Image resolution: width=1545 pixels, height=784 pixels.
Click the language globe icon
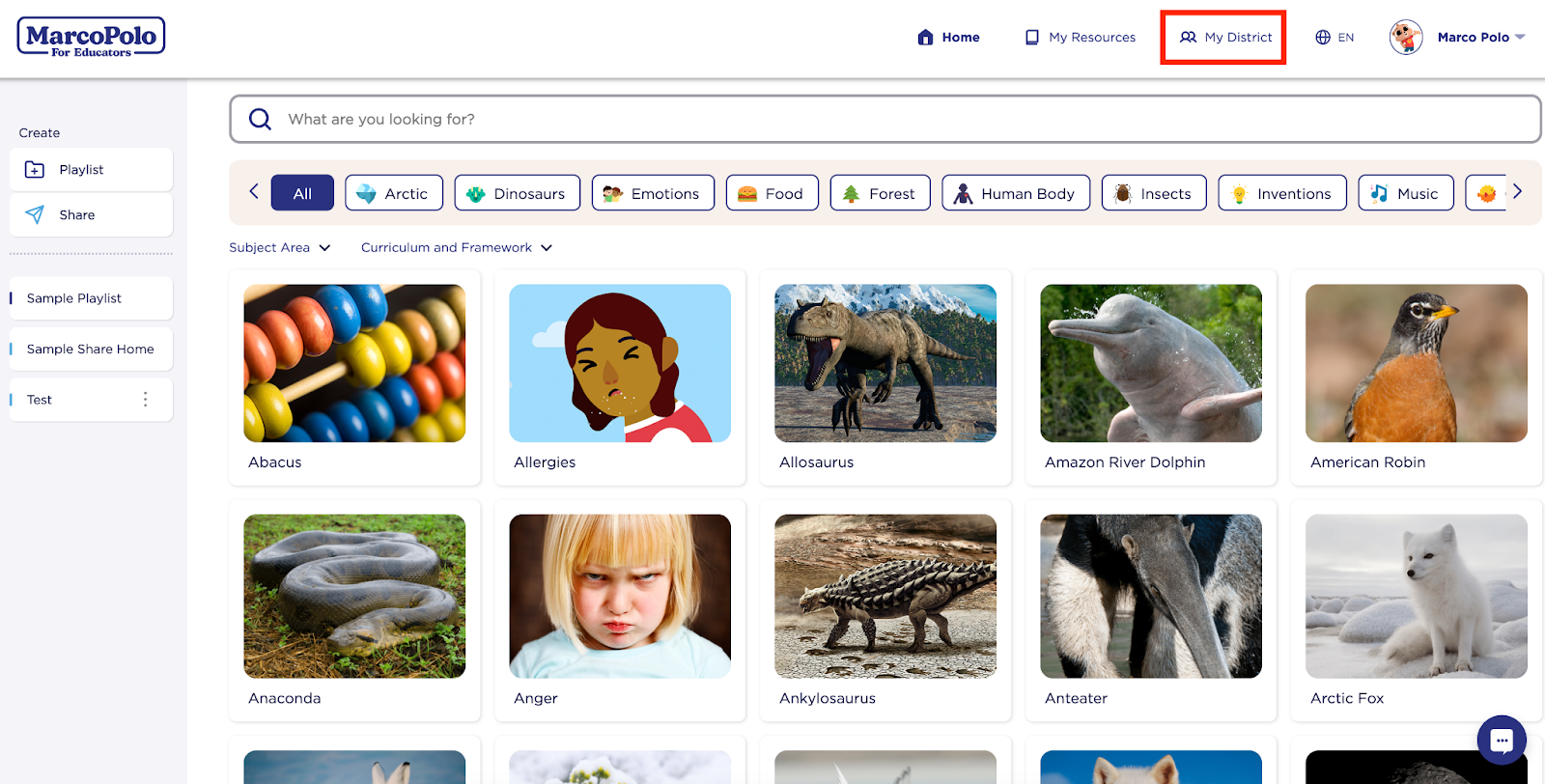(1323, 37)
